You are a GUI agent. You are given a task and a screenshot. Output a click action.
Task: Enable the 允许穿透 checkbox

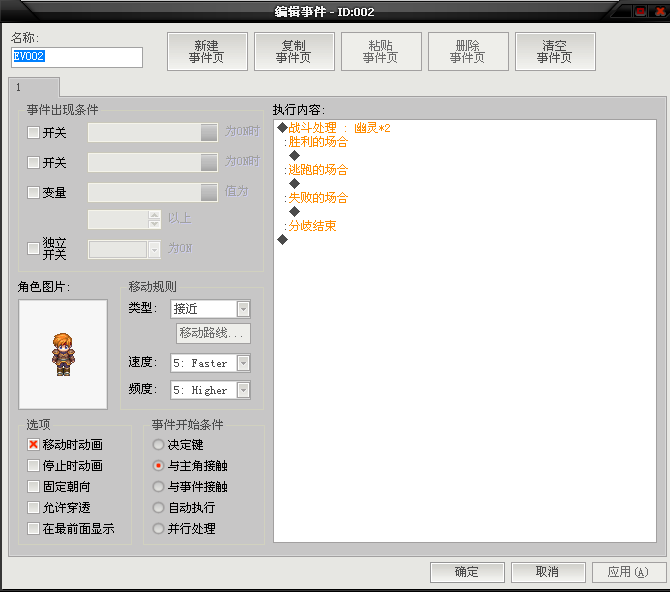[33, 507]
